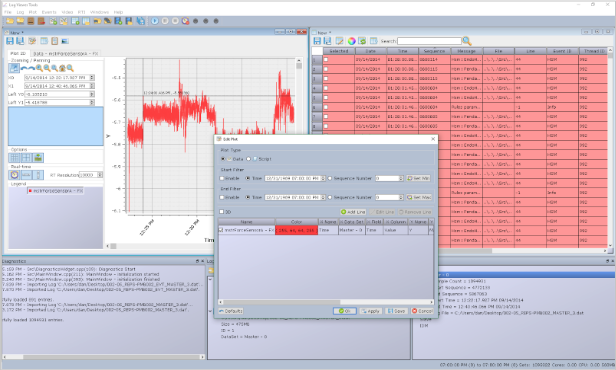Viewport: 616px width, 370px height.
Task: Select the Script plot type radio button
Action: pyautogui.click(x=248, y=159)
